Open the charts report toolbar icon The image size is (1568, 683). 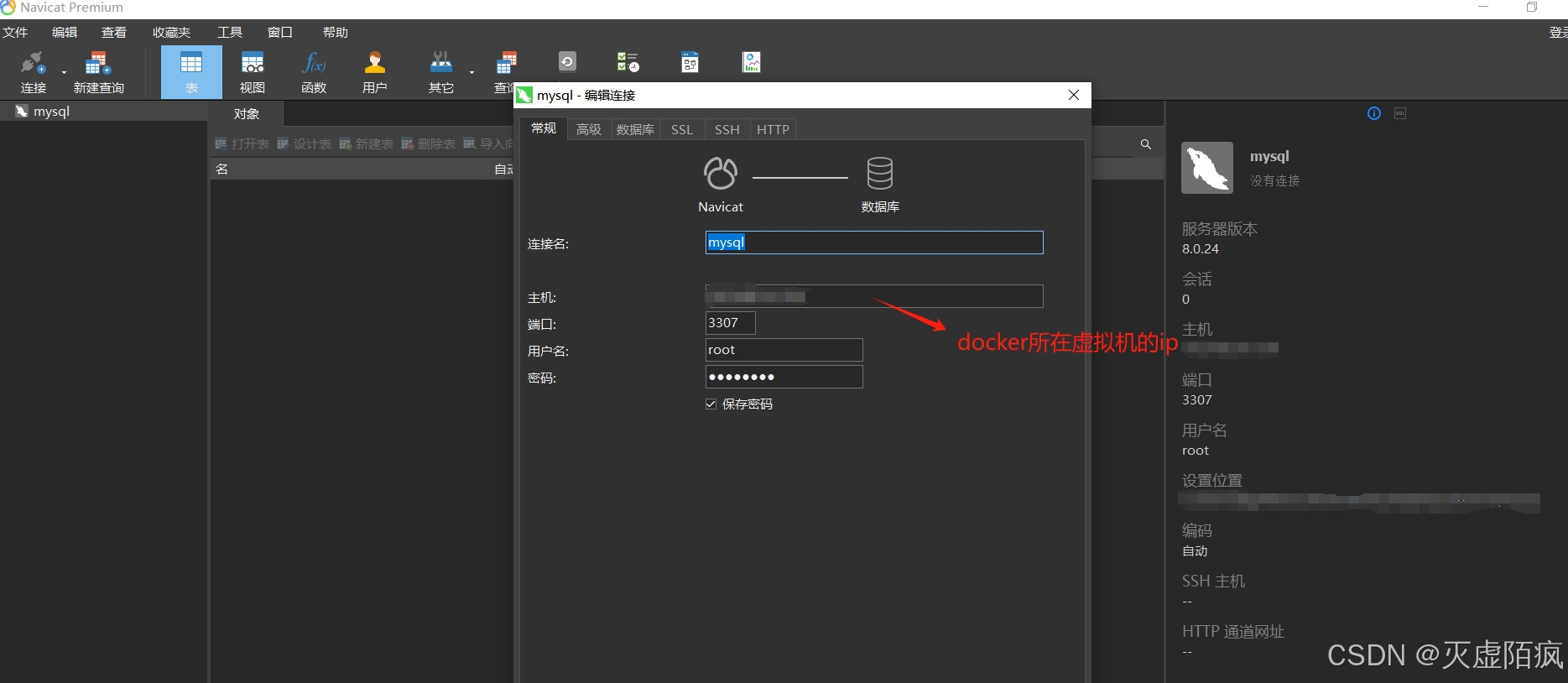coord(752,62)
